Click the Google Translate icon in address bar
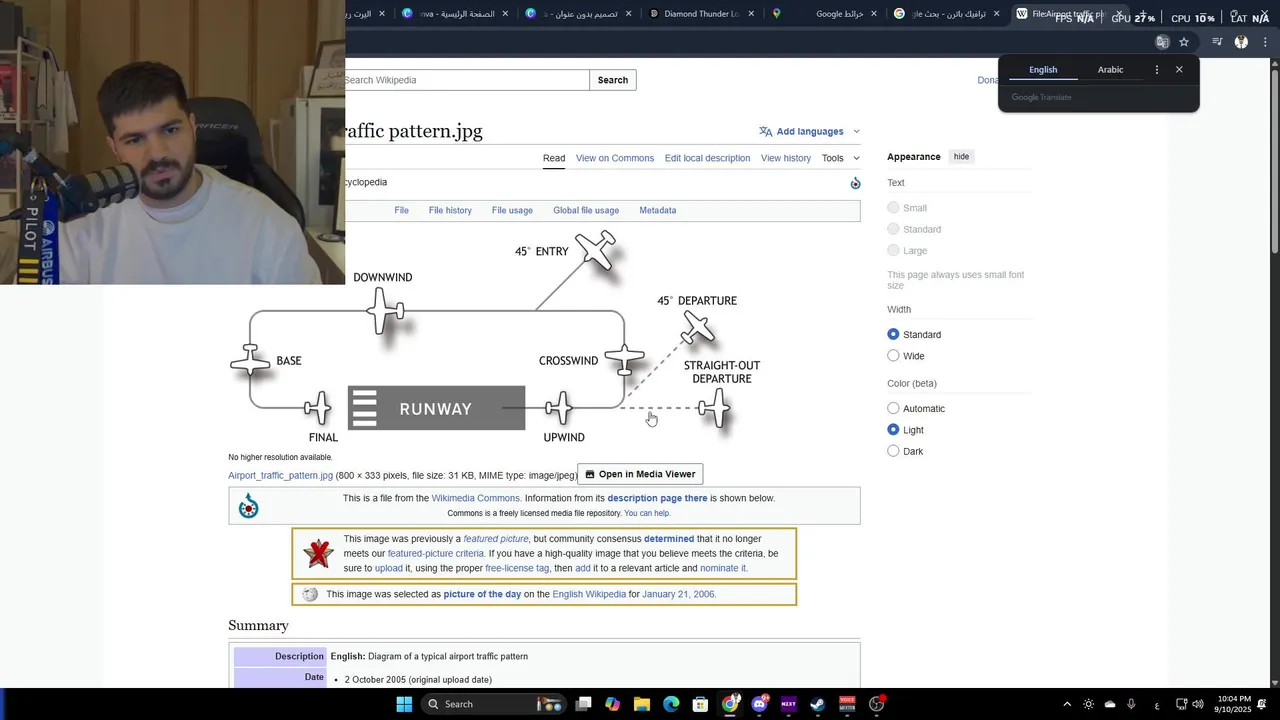1280x720 pixels. click(1162, 42)
